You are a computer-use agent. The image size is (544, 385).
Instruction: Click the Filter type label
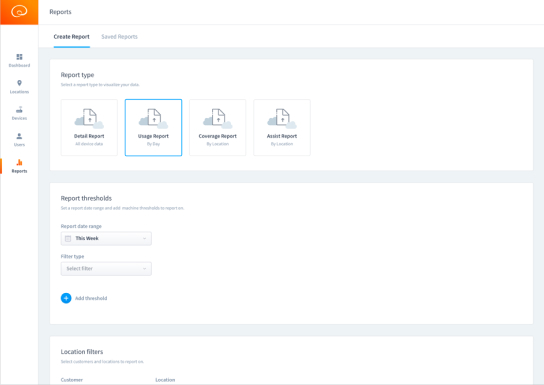pos(73,256)
